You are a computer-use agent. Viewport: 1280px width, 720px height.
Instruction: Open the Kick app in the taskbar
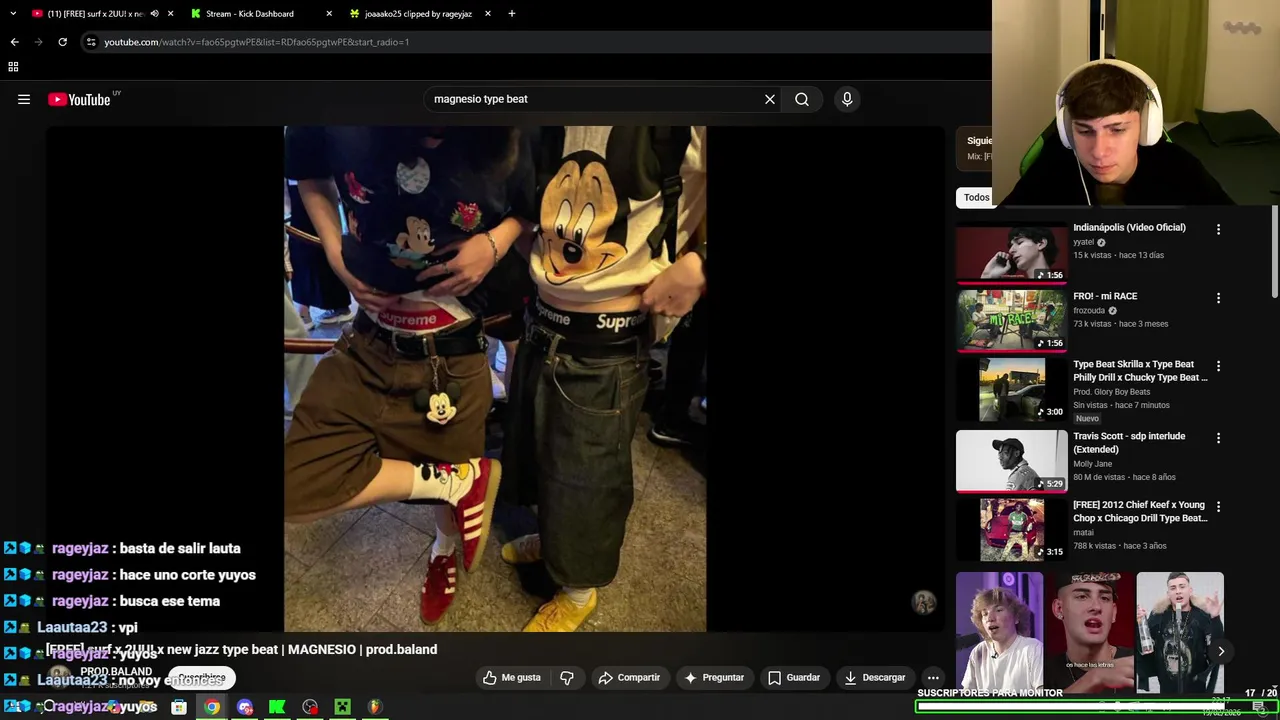(277, 707)
